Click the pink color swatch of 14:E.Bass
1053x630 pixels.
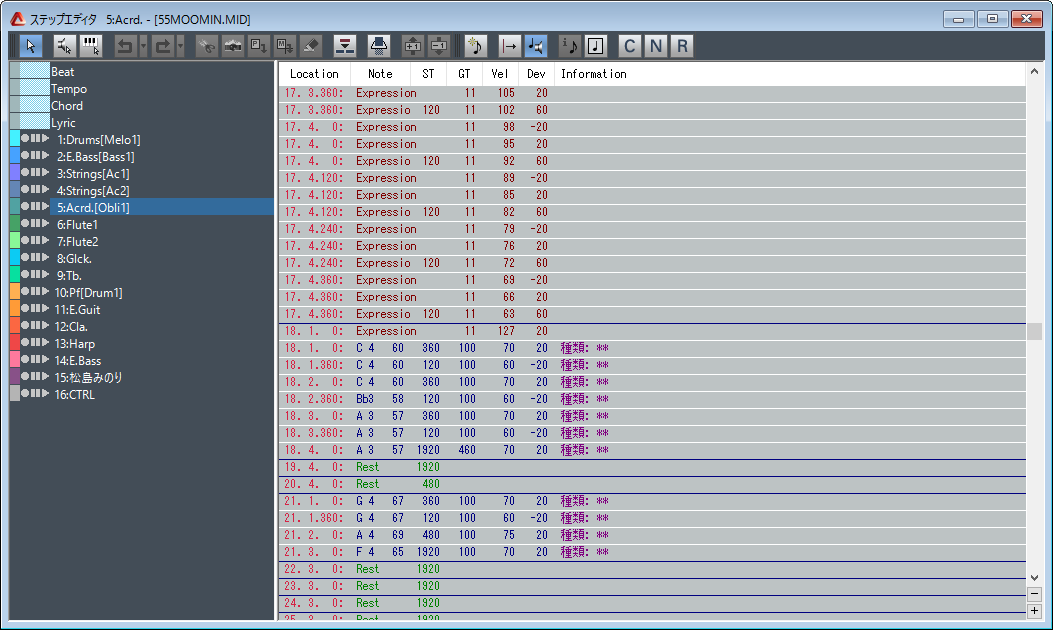coord(15,361)
